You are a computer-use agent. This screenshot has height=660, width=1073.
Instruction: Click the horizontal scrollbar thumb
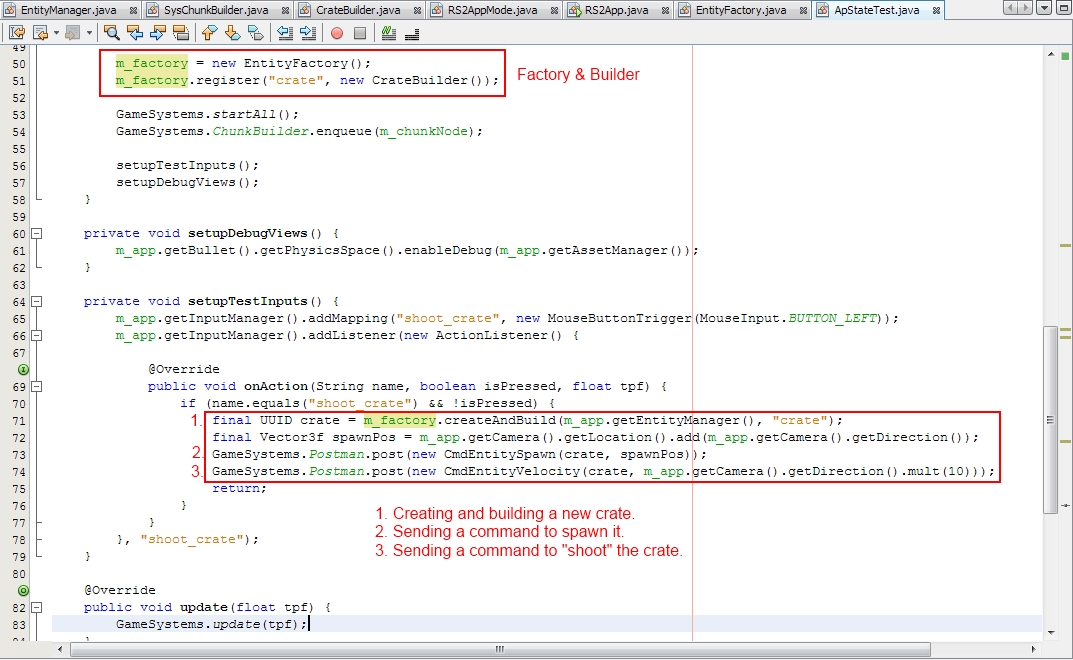500,649
